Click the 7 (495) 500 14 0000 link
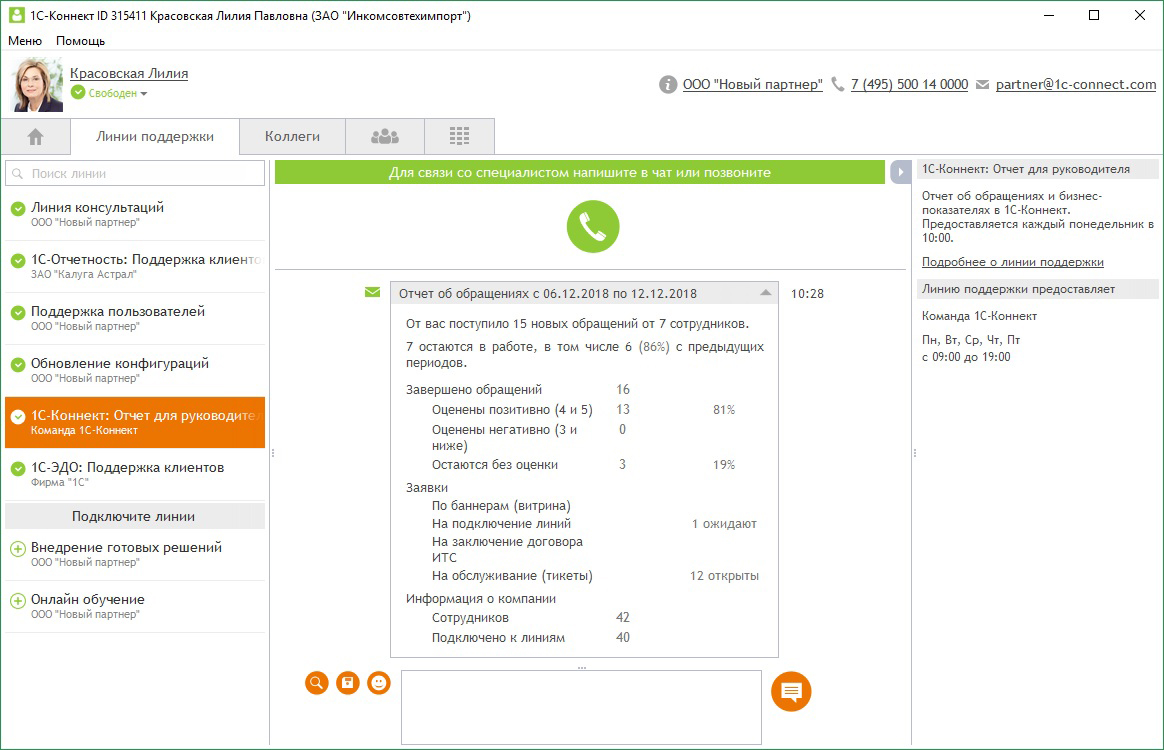This screenshot has width=1164, height=750. click(x=909, y=85)
